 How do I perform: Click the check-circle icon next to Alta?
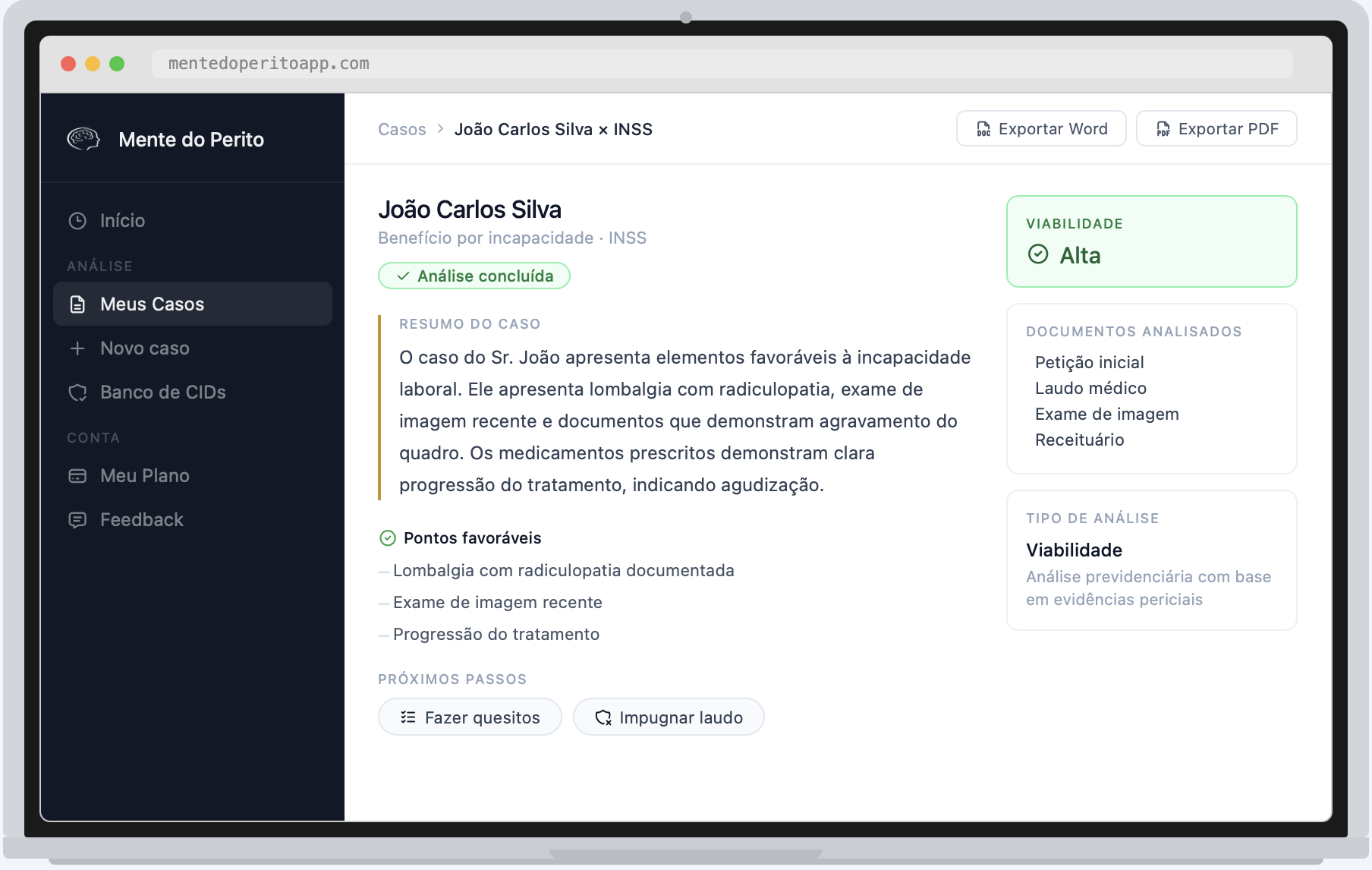point(1038,254)
